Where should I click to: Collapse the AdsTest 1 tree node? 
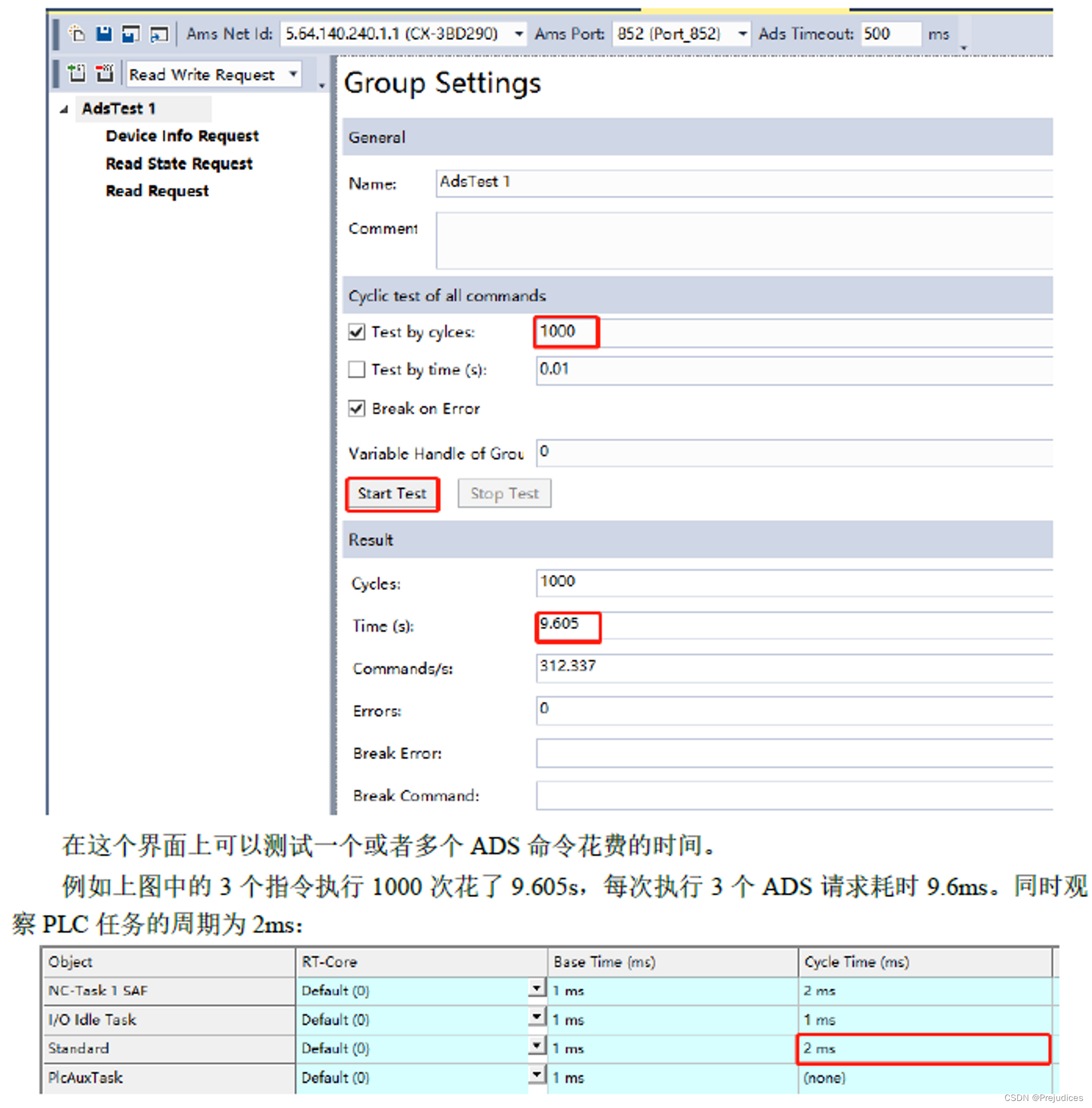point(65,108)
